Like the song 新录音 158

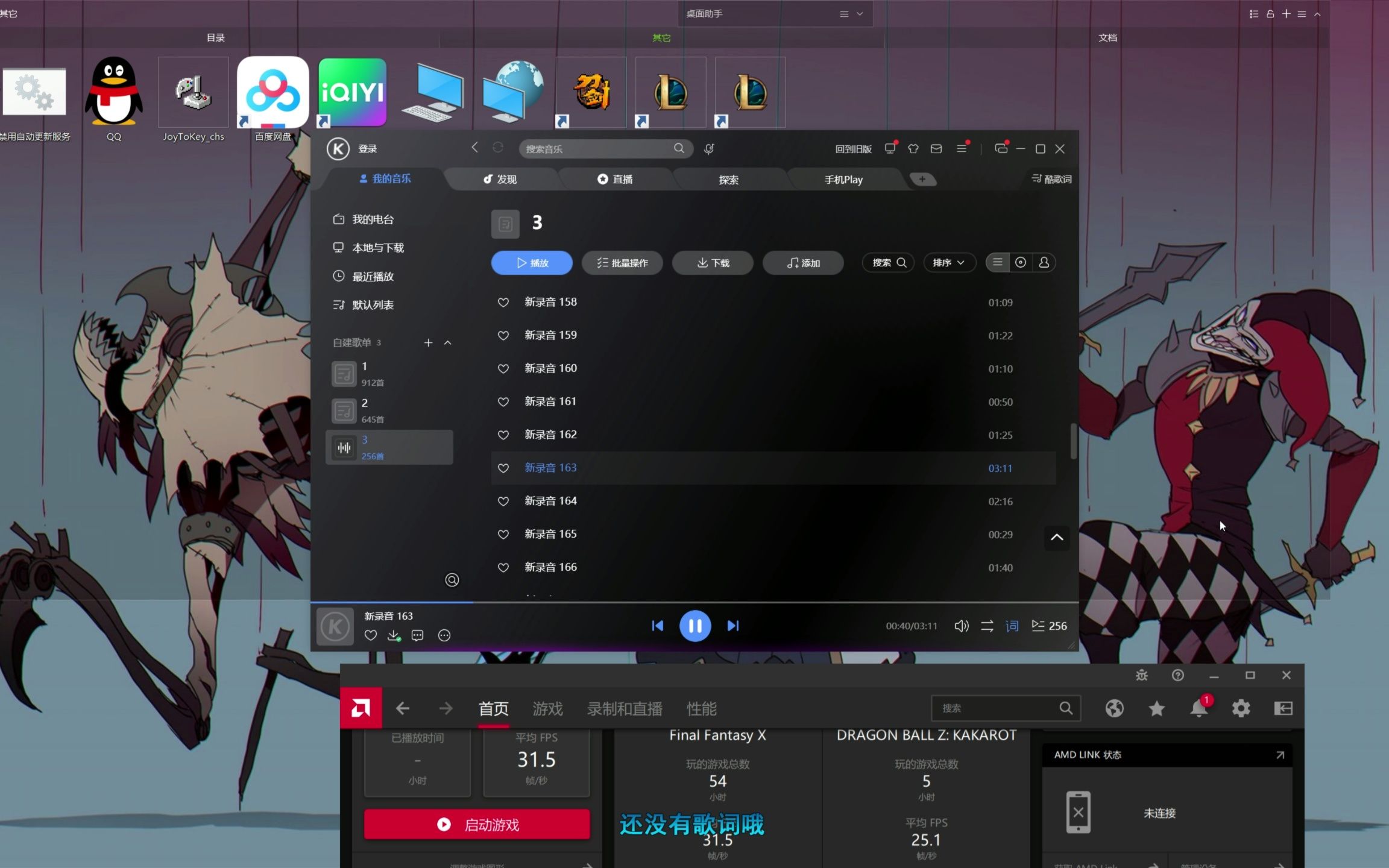click(503, 302)
